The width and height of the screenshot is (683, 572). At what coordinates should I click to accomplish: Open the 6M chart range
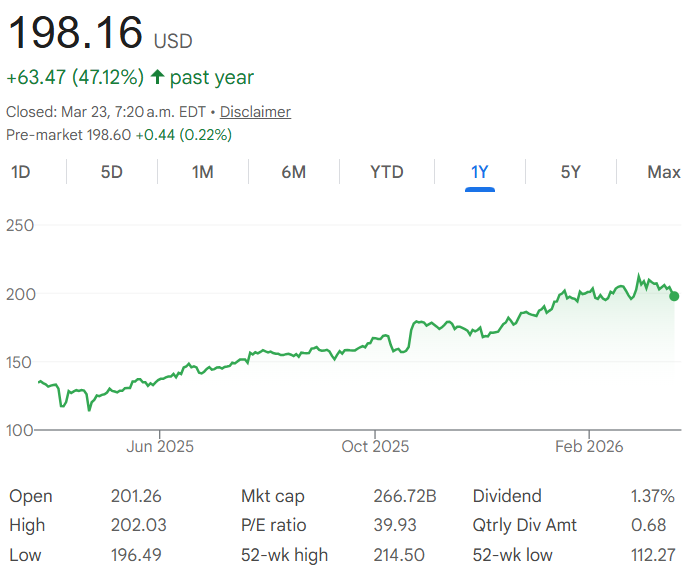[294, 172]
